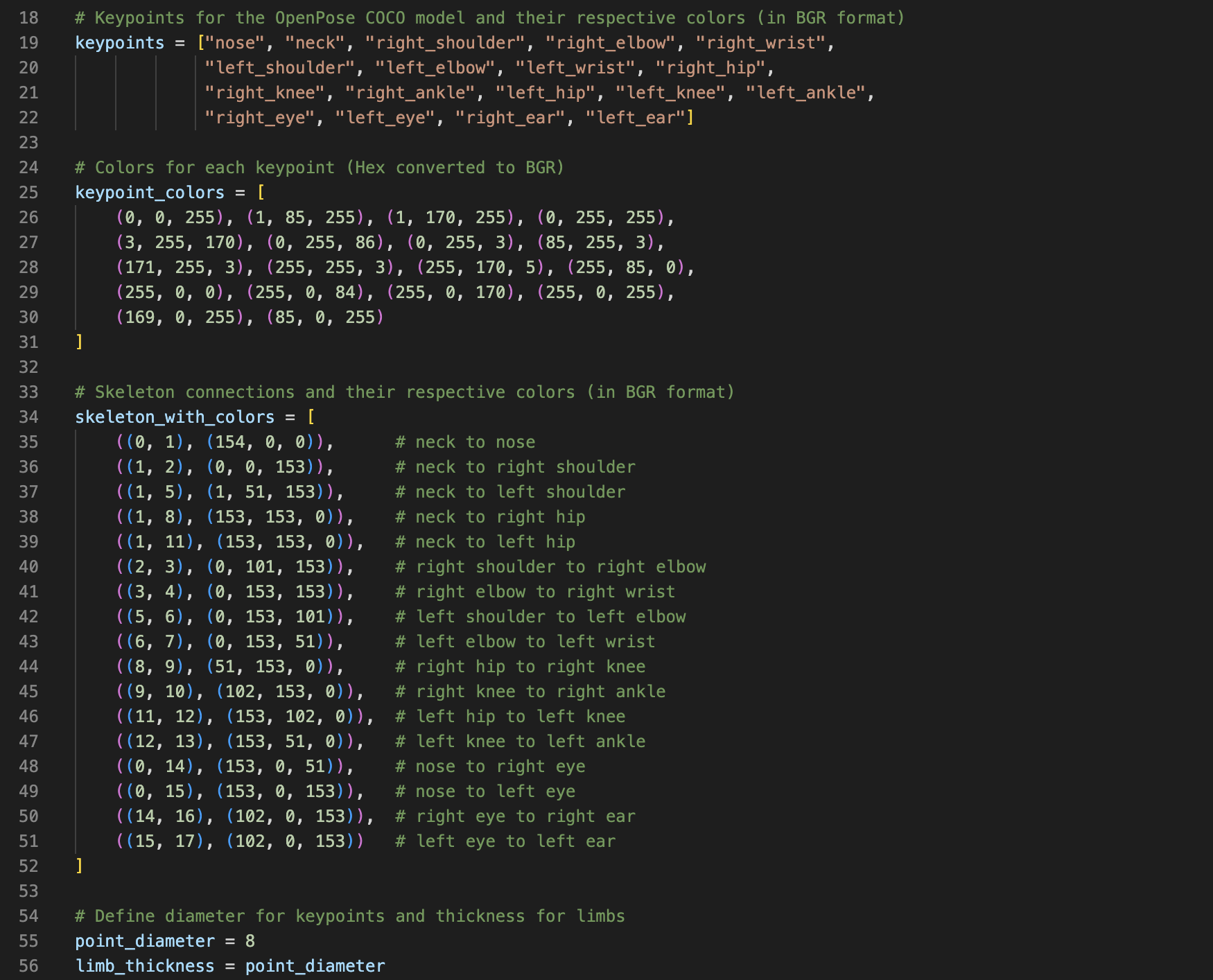Click the "left_ankle" string
This screenshot has width=1213, height=980.
click(x=805, y=93)
